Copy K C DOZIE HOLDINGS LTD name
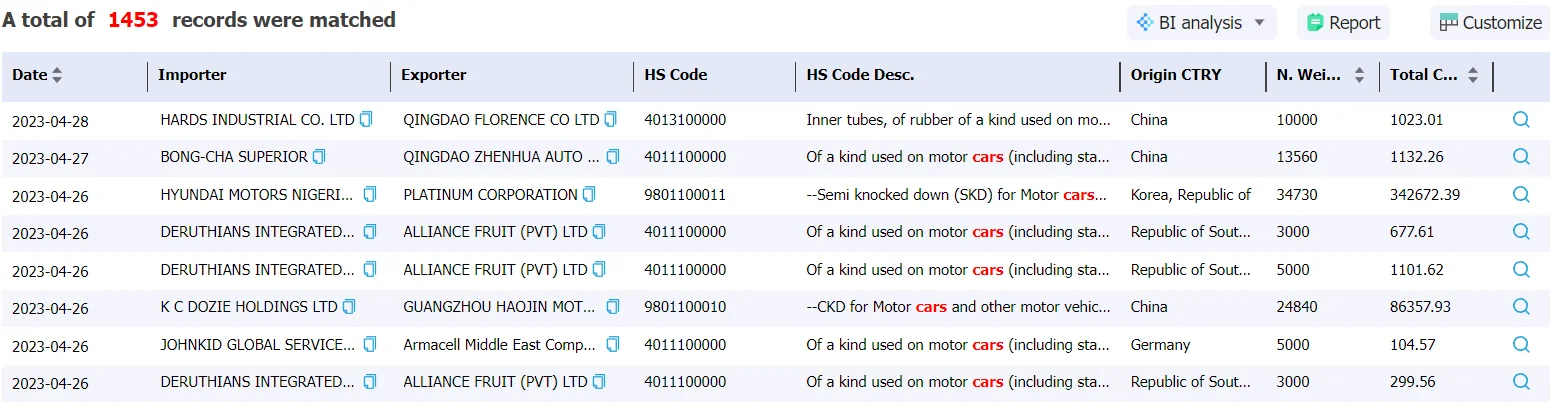Screen dimensions: 1550x404 pos(349,307)
